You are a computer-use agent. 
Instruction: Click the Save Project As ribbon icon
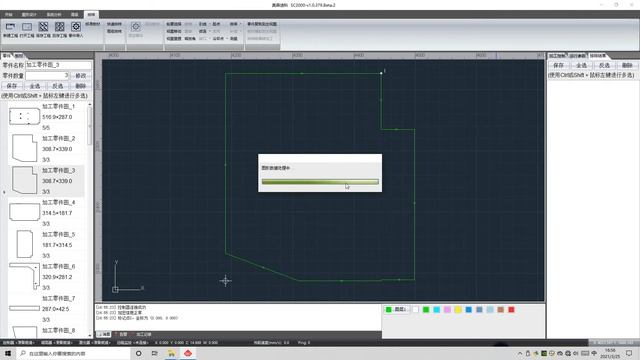[60, 27]
